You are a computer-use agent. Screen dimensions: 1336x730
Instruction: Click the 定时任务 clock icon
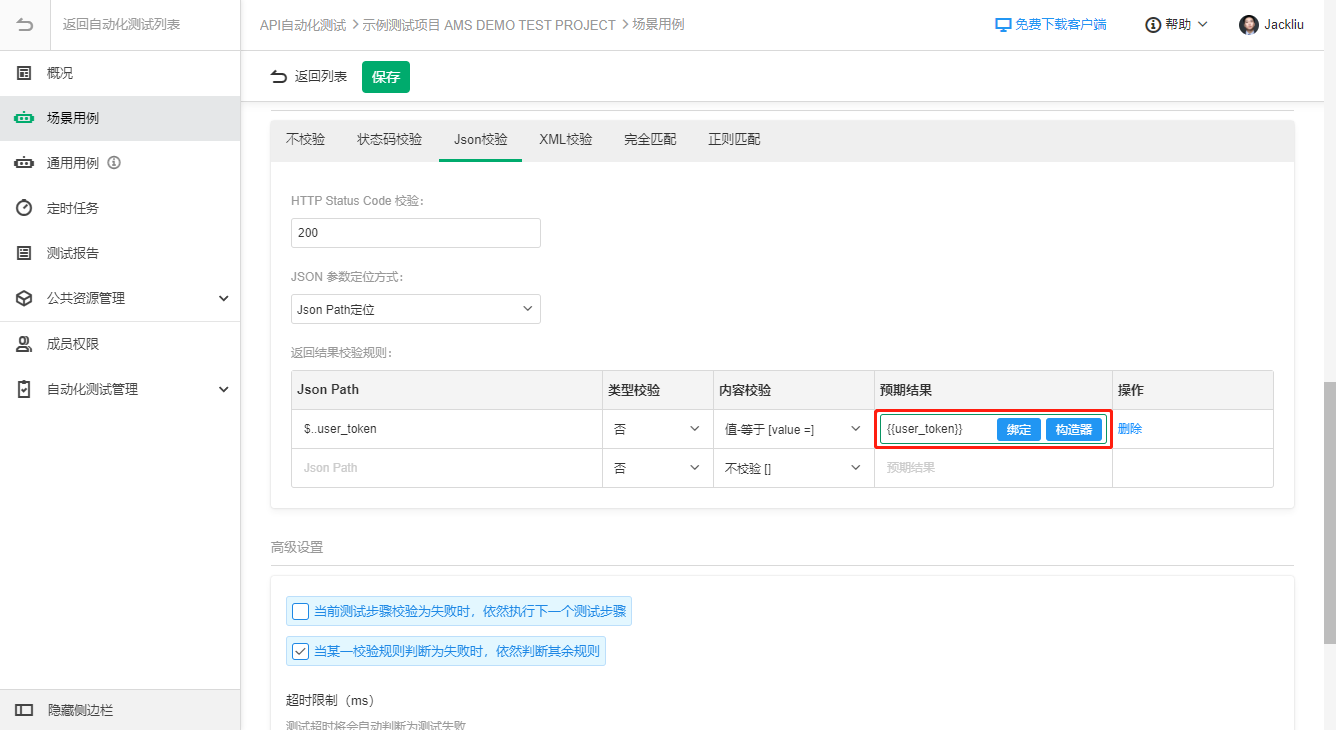coord(24,208)
